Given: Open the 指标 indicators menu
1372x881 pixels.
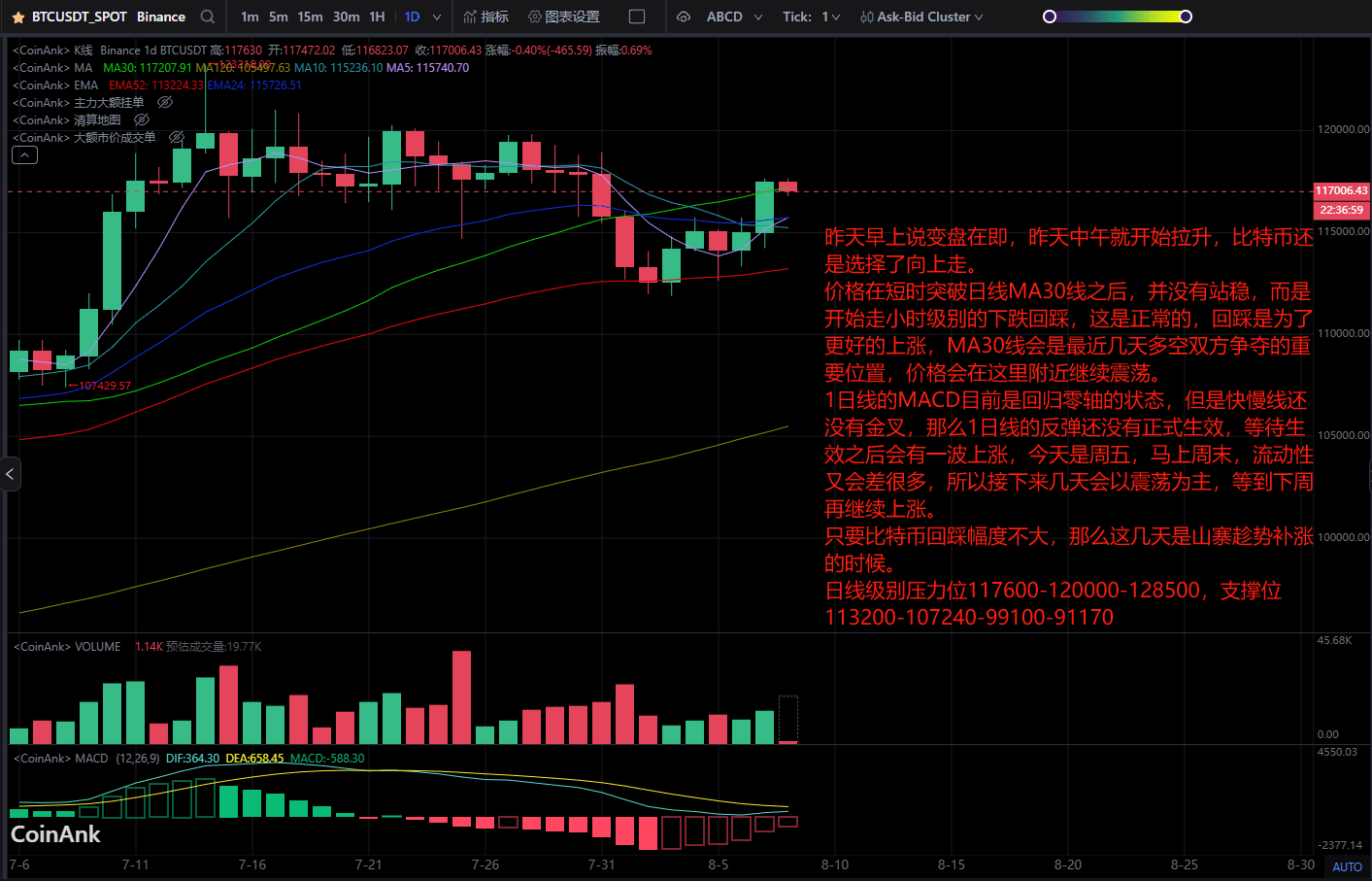Looking at the screenshot, I should click(x=485, y=17).
